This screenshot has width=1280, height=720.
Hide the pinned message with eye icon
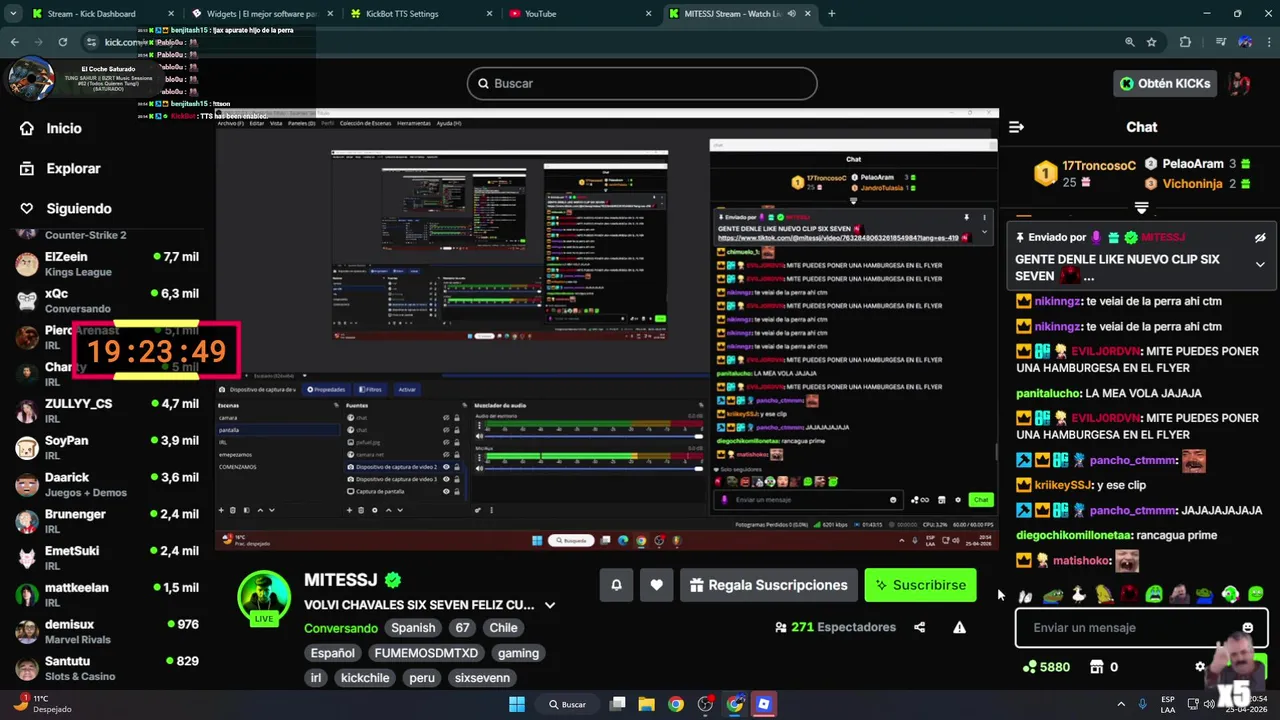click(x=1260, y=238)
